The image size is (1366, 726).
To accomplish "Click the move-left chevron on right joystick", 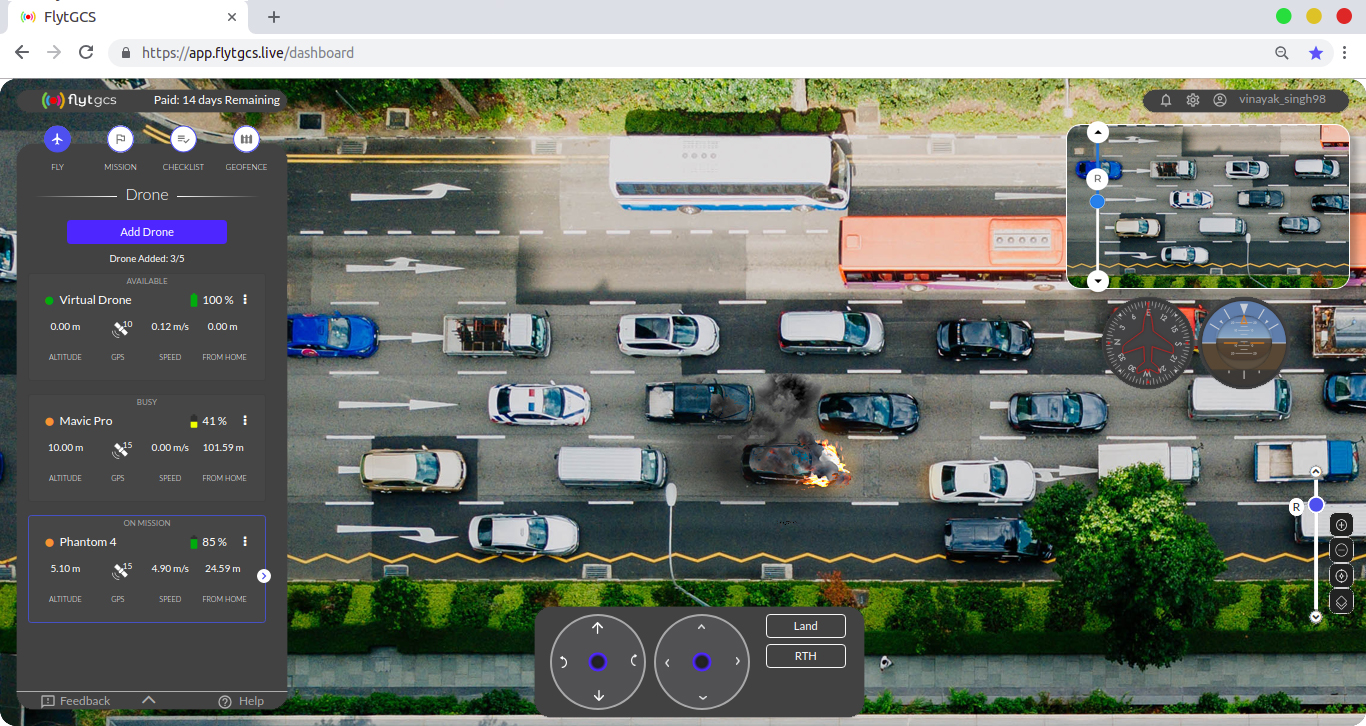I will pyautogui.click(x=667, y=662).
